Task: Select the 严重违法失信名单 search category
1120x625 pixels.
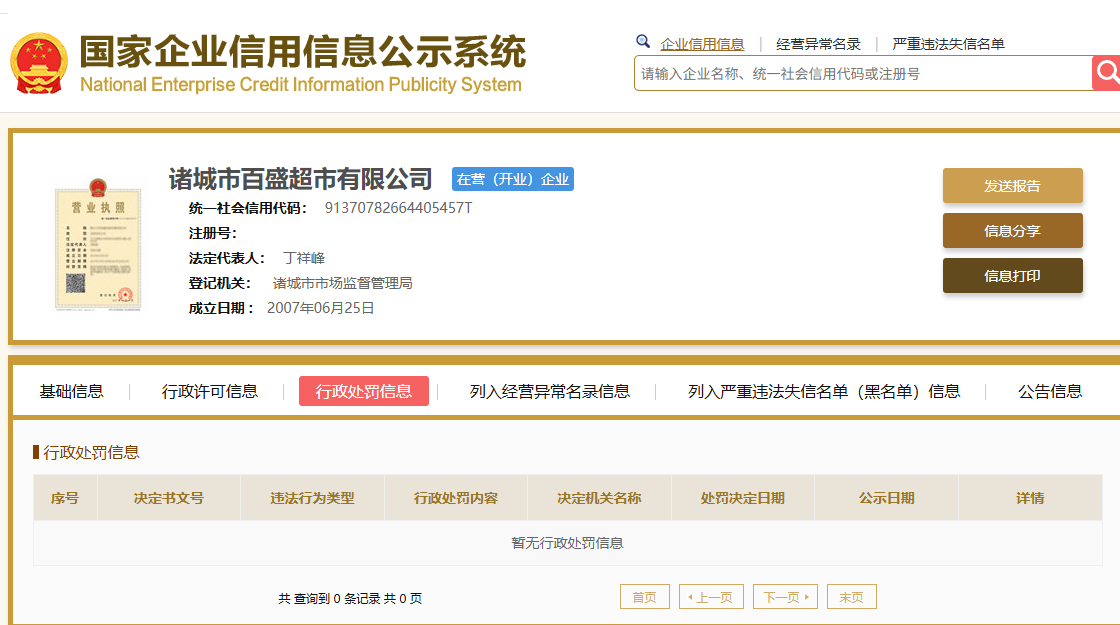Action: coord(948,44)
